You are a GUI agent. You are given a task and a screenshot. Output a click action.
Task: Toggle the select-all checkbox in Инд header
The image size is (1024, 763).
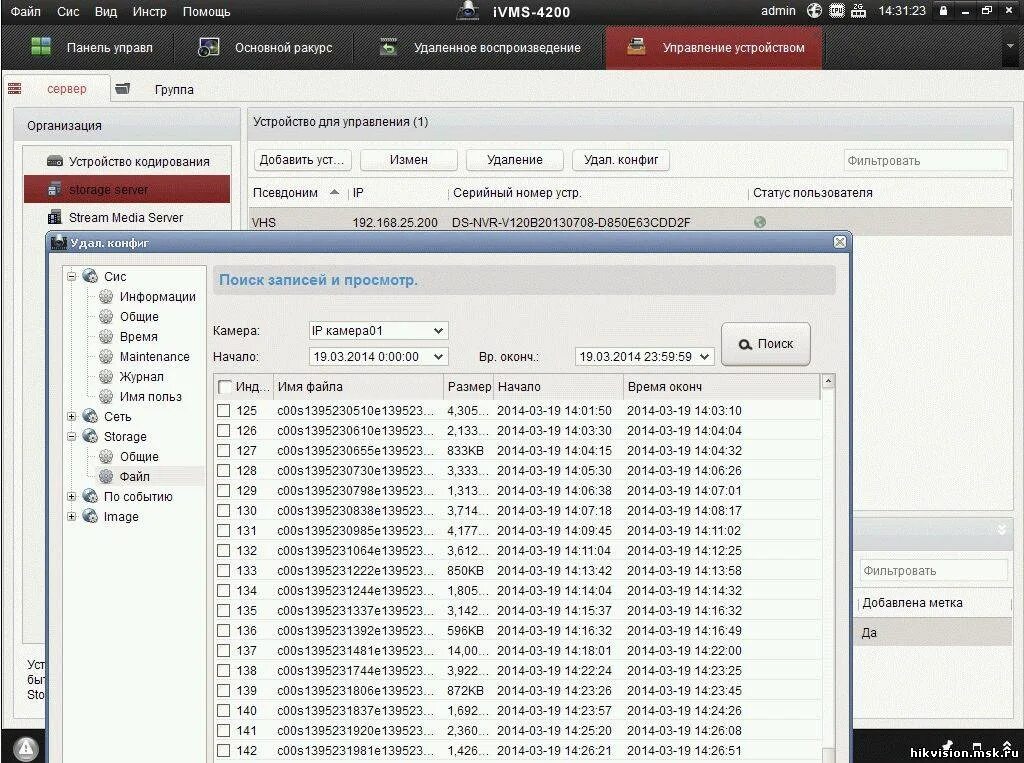[x=224, y=387]
